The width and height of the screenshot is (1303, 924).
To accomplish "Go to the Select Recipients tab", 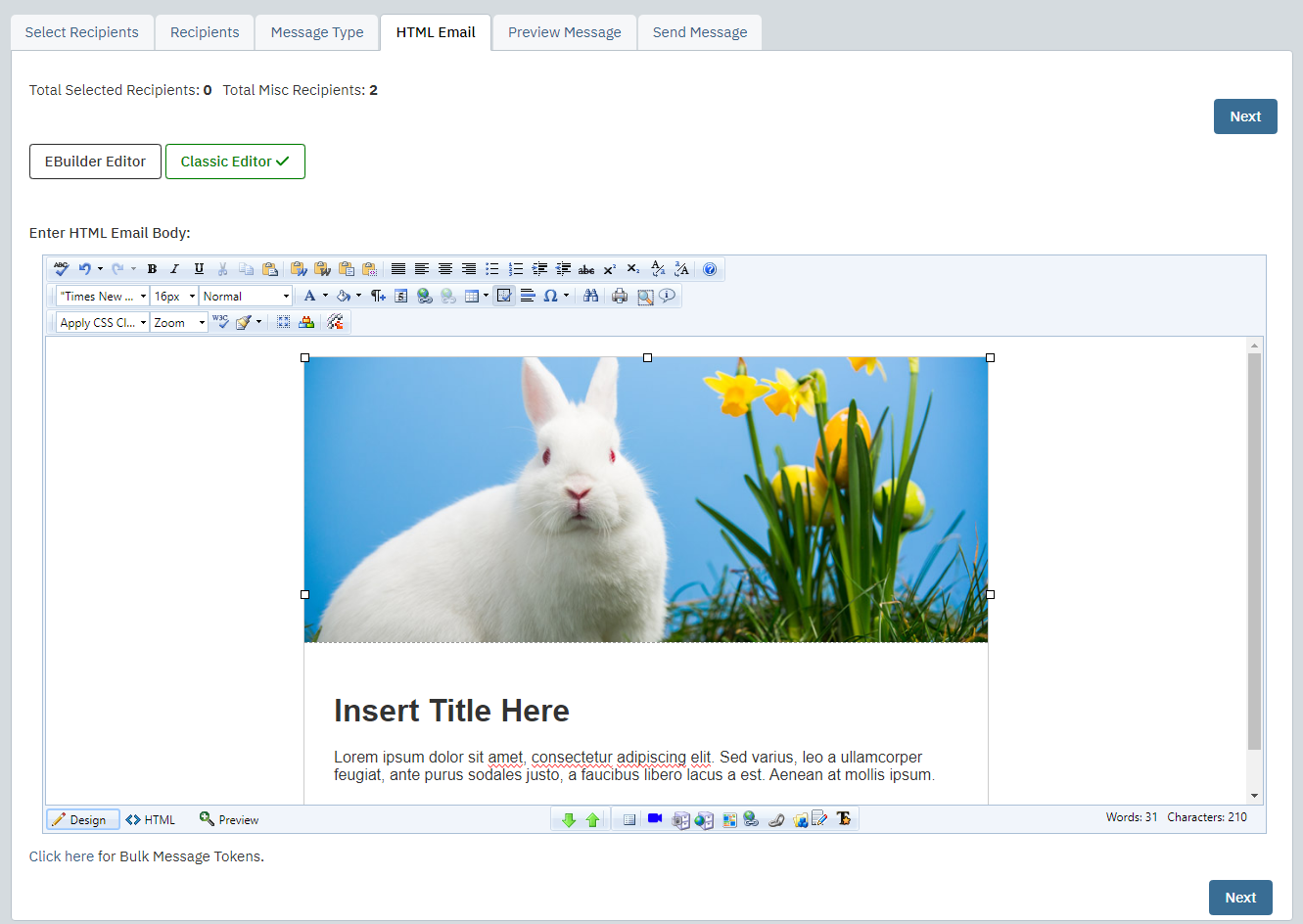I will pyautogui.click(x=82, y=32).
